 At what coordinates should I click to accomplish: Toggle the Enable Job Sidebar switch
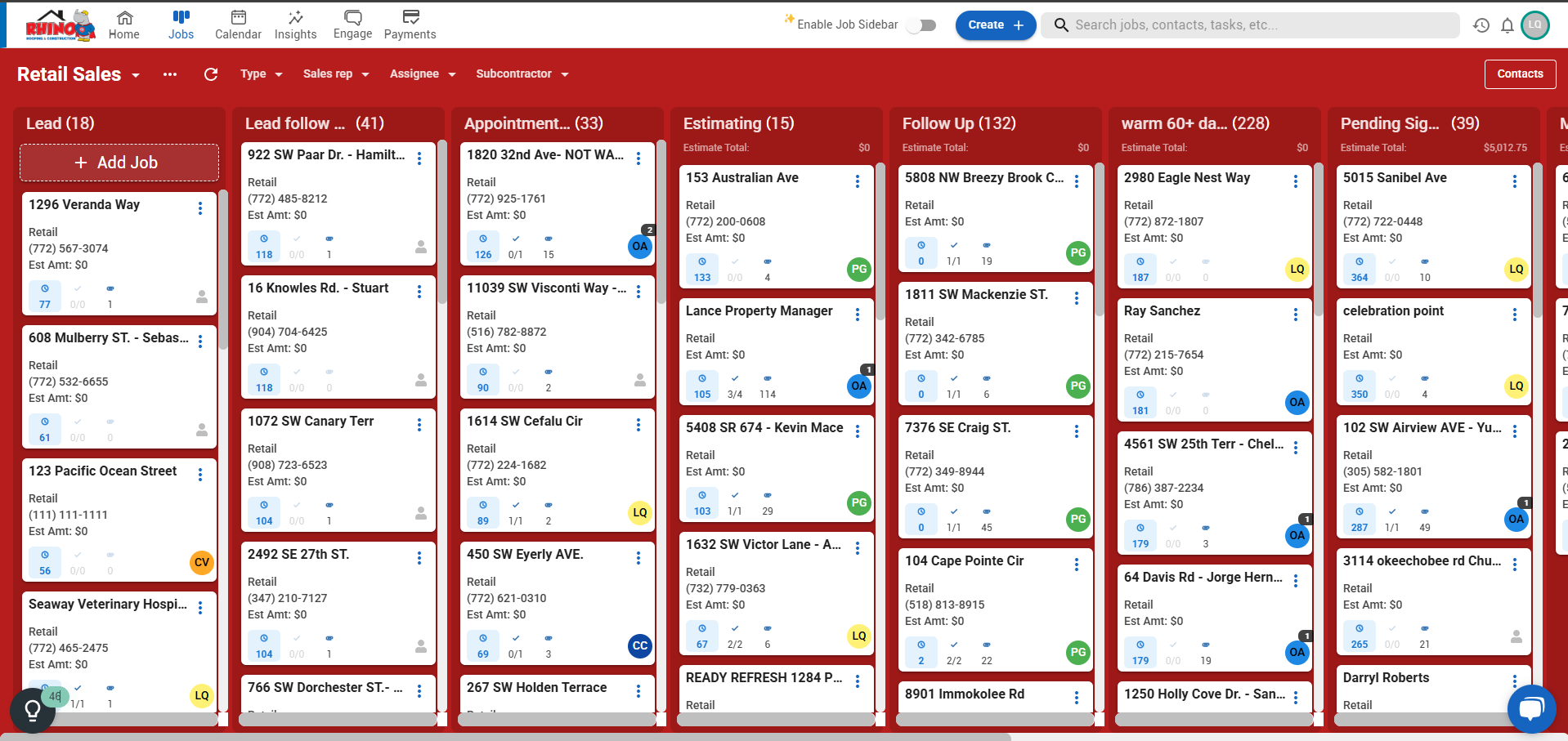point(924,25)
